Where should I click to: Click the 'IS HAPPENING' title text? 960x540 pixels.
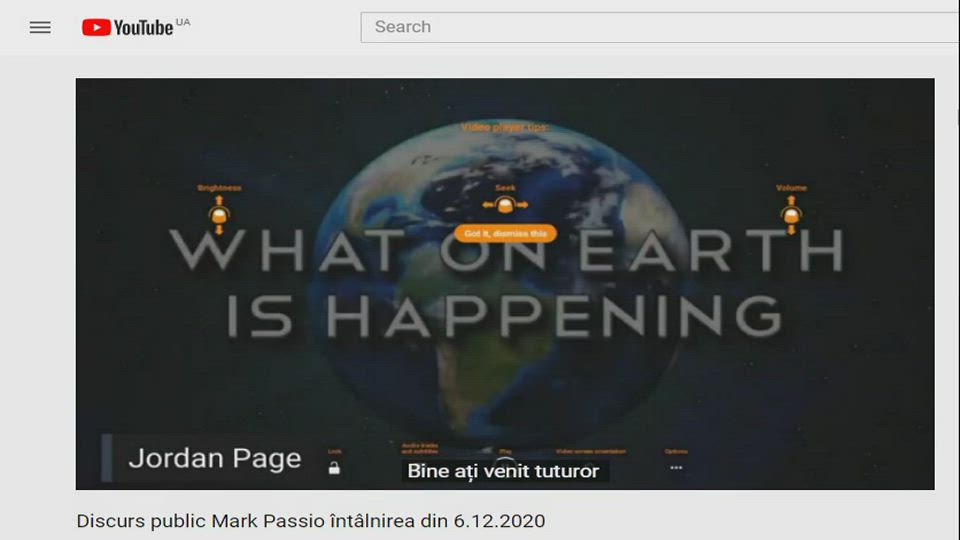coord(505,316)
